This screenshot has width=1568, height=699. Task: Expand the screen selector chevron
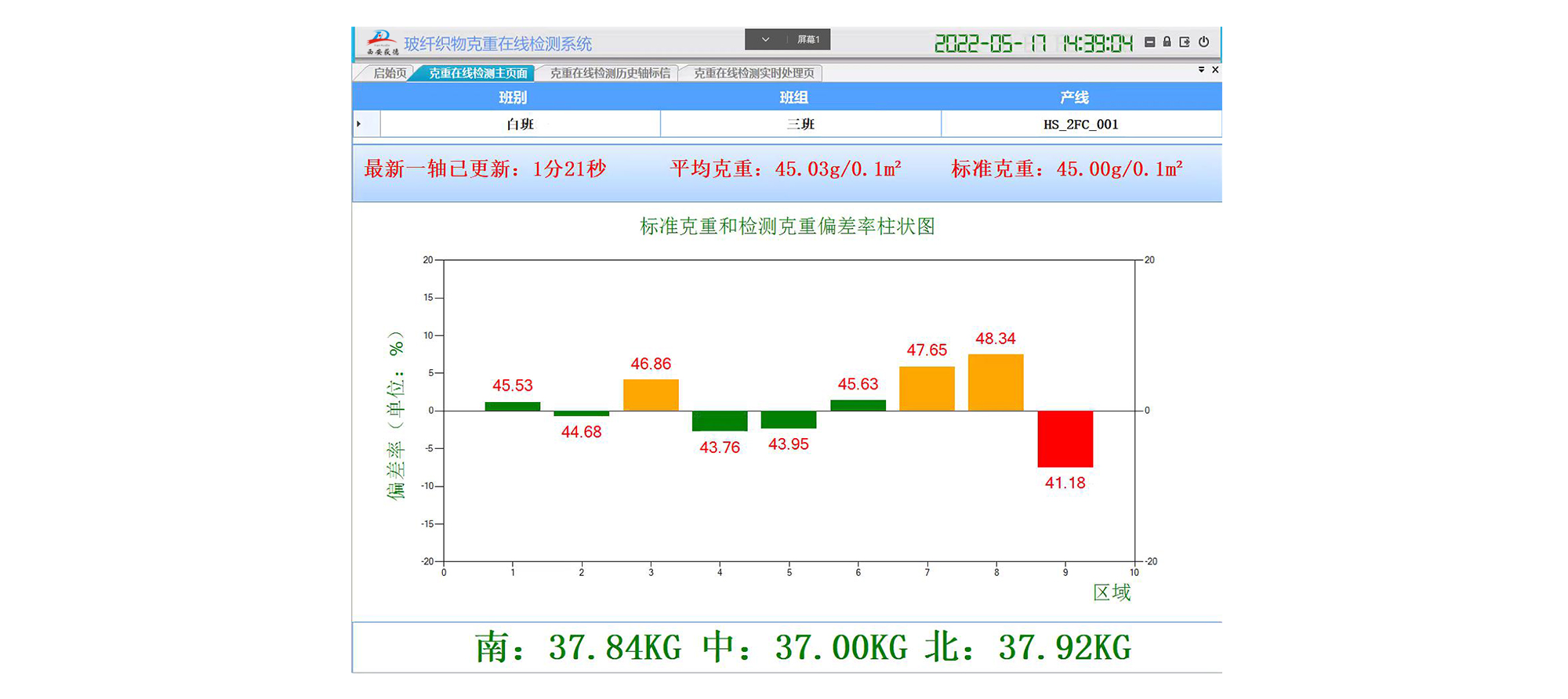(x=765, y=39)
